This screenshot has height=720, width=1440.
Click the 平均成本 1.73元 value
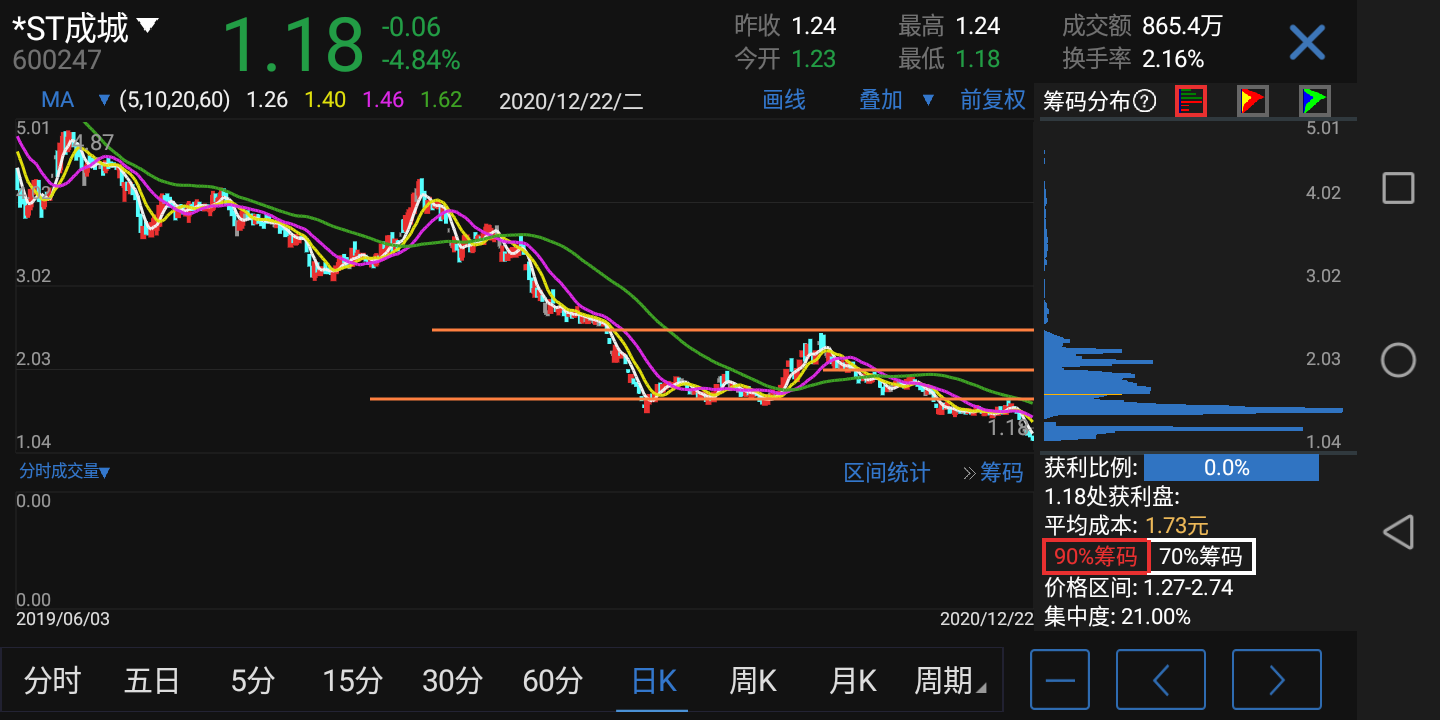pyautogui.click(x=1177, y=526)
